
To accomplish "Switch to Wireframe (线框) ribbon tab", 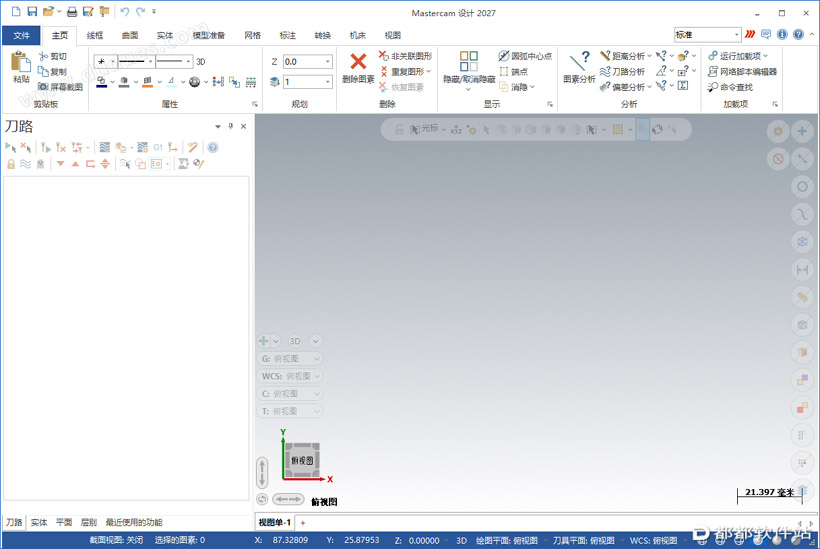I will pos(95,35).
